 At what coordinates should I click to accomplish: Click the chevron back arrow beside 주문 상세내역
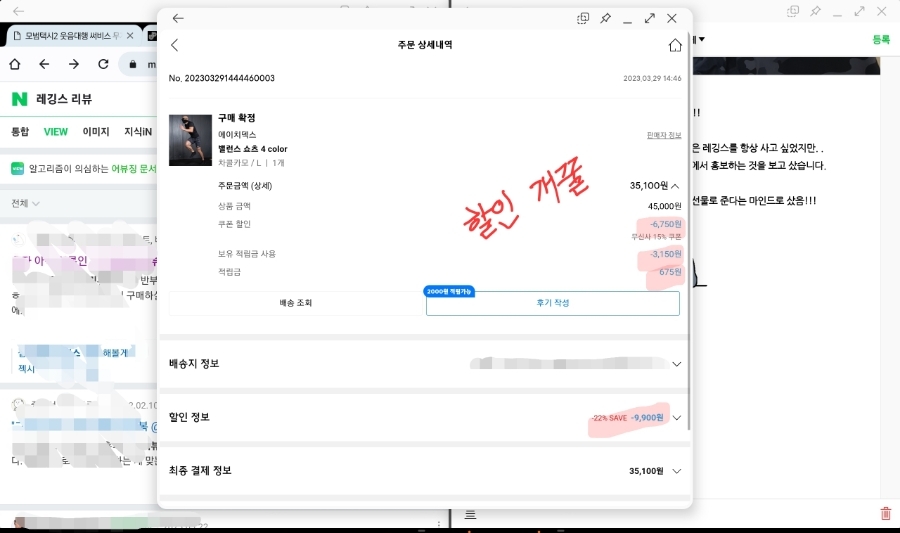click(174, 45)
